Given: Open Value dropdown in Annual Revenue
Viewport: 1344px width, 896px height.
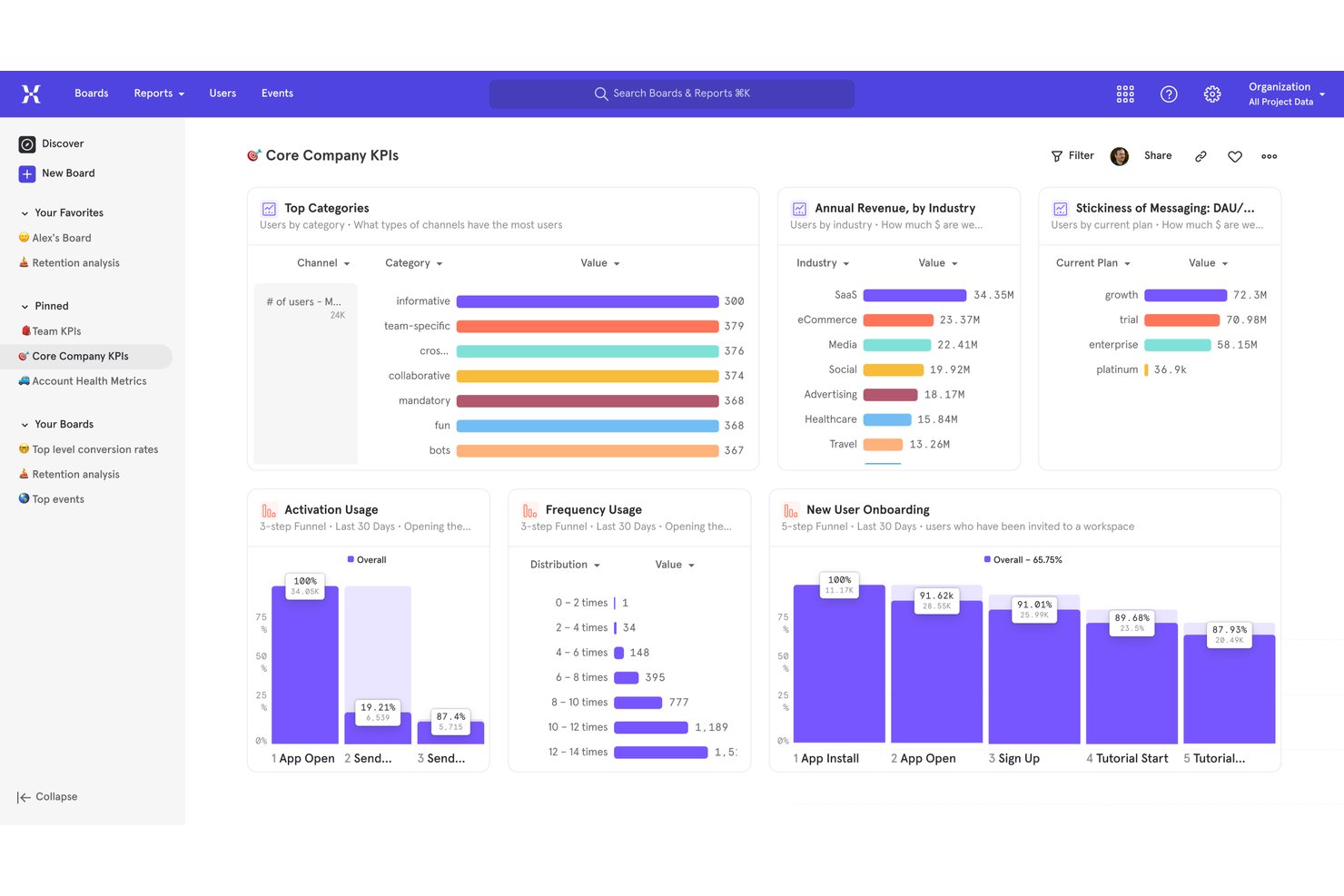Looking at the screenshot, I should pyautogui.click(x=938, y=263).
